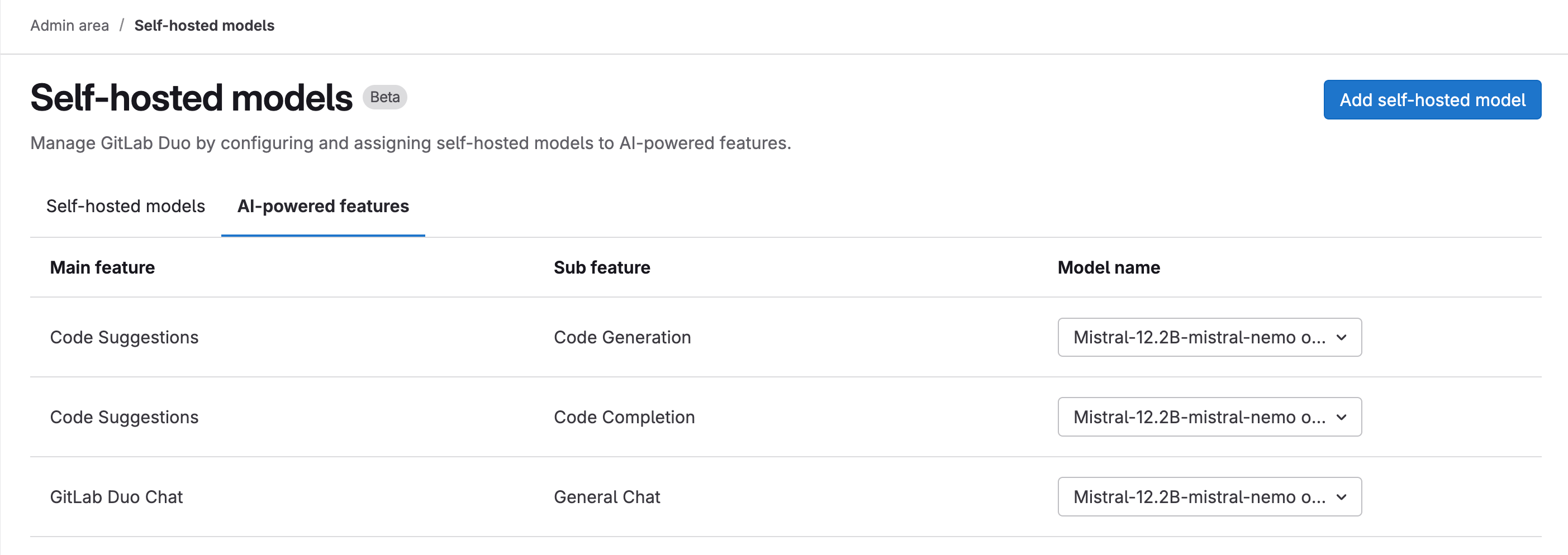1568x555 pixels.
Task: Click the Add self-hosted model button
Action: pos(1432,99)
